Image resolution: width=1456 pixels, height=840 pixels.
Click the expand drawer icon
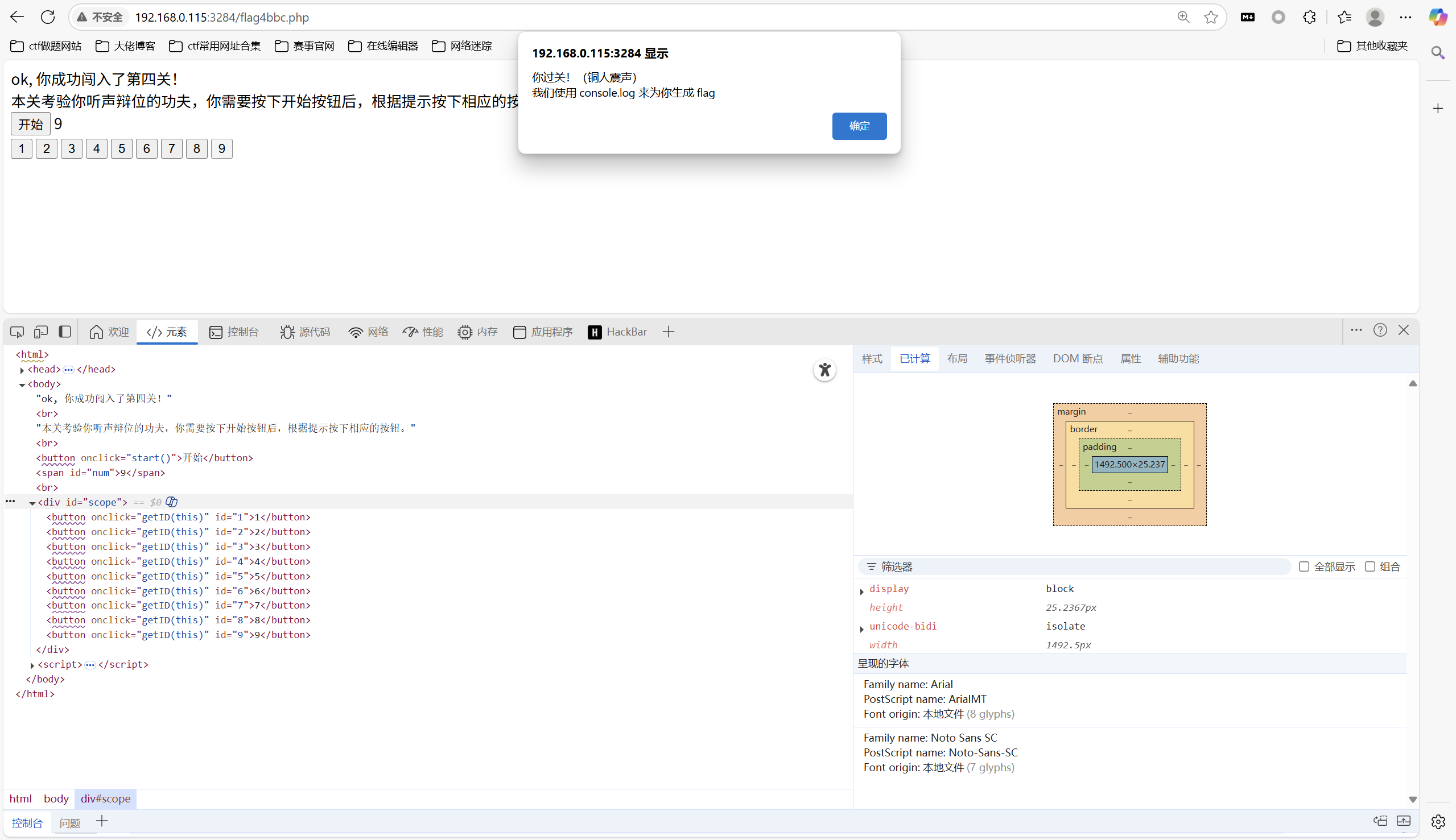(1404, 821)
